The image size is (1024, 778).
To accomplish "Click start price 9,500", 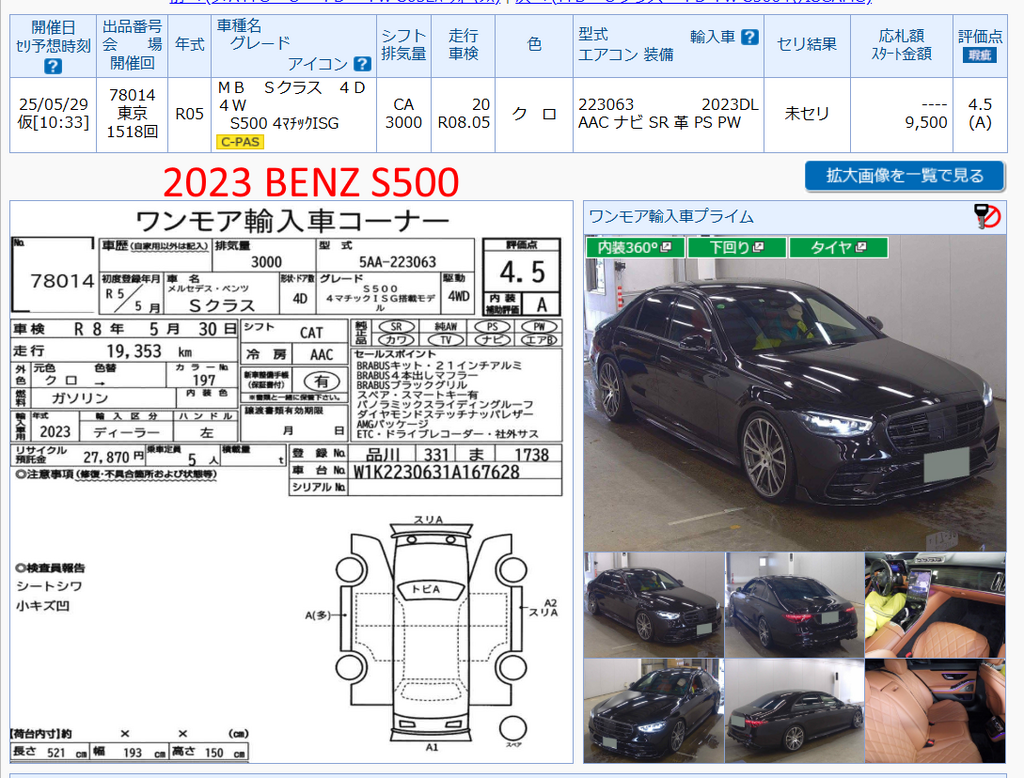I will [x=926, y=123].
